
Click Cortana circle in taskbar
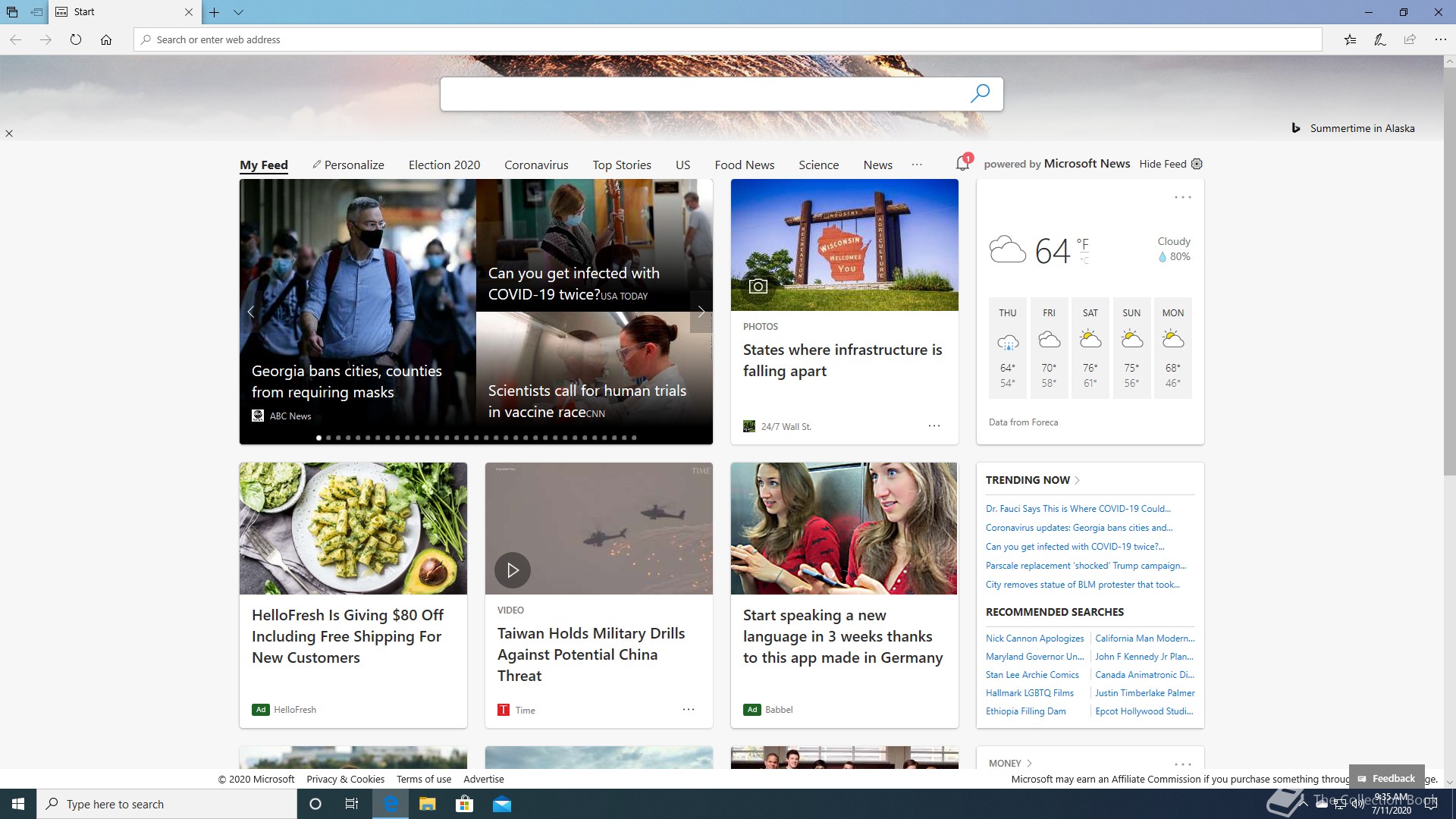[315, 804]
